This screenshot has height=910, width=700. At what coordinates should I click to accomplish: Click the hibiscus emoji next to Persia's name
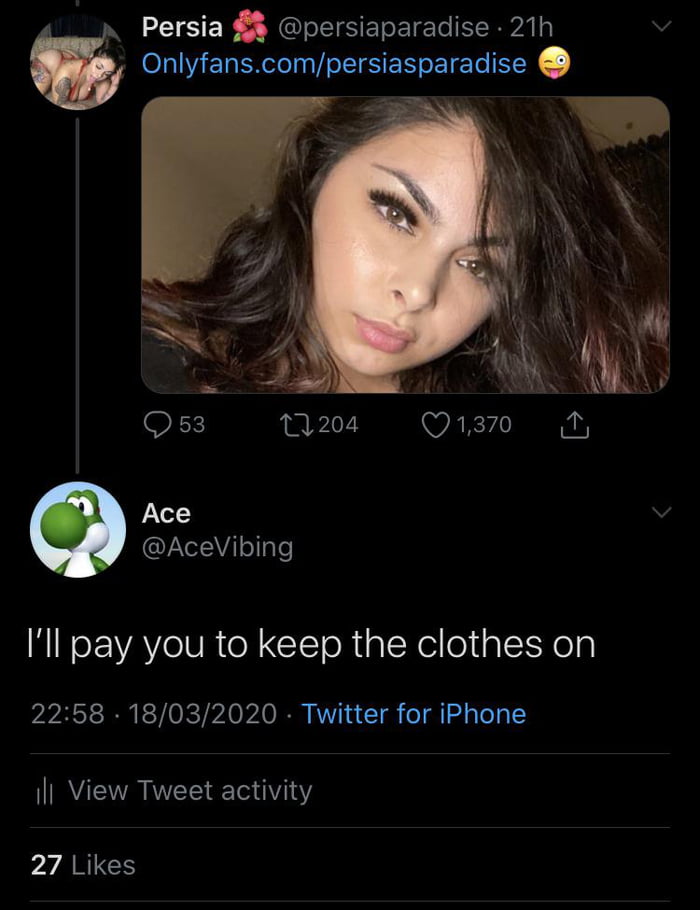point(245,27)
